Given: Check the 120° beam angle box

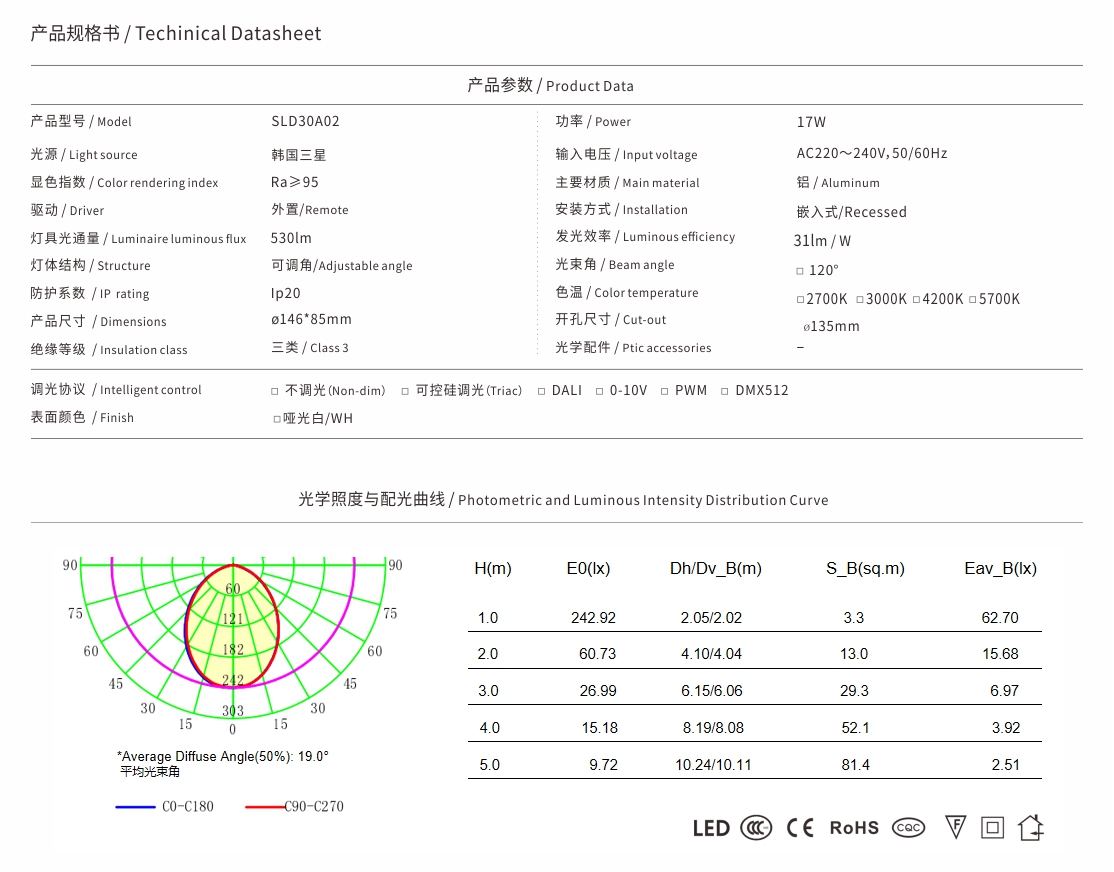Looking at the screenshot, I should [800, 271].
